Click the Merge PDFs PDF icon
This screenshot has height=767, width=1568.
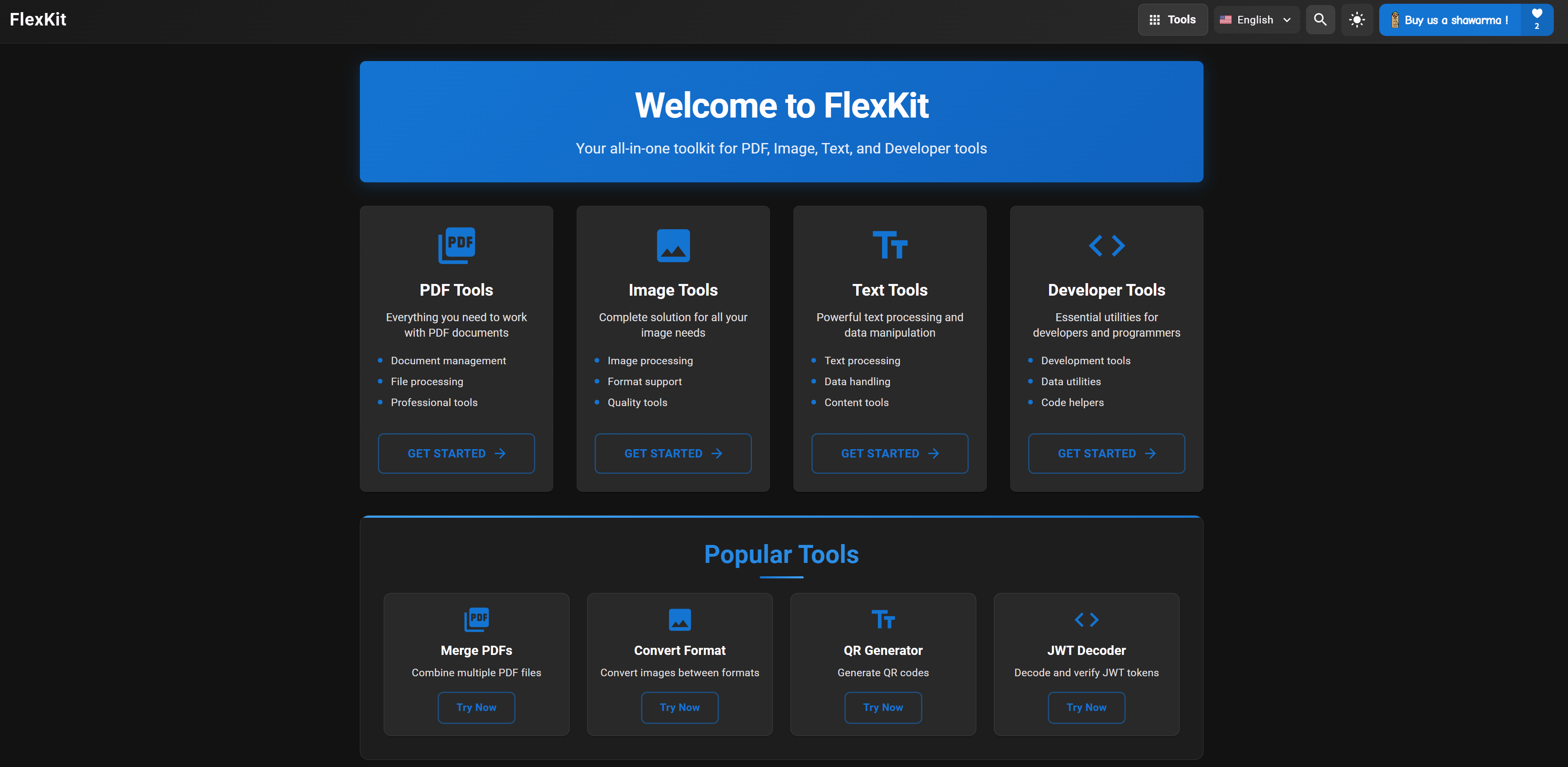tap(476, 619)
